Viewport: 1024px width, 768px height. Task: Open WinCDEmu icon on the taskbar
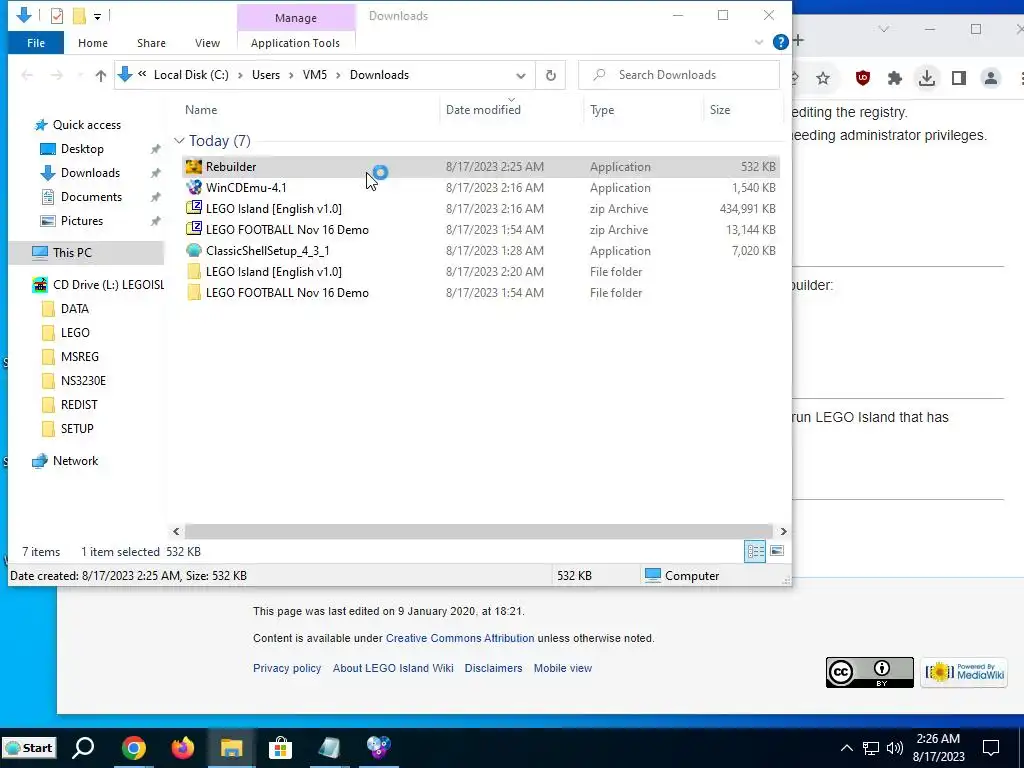pos(378,748)
